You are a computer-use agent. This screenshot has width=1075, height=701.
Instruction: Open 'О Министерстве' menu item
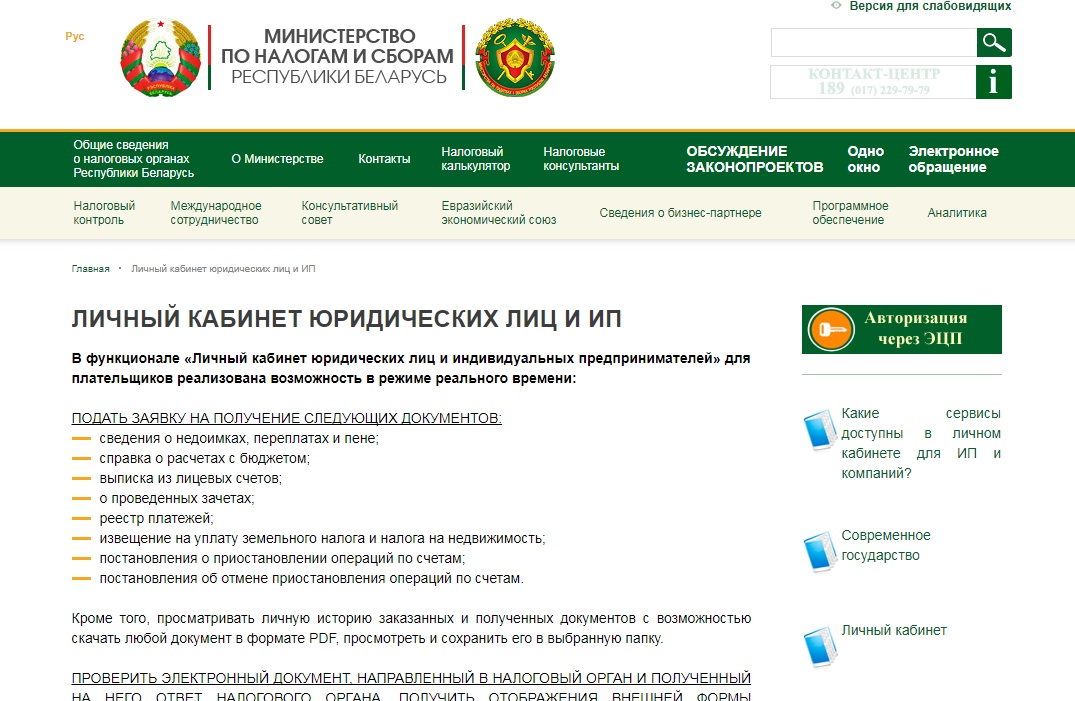click(277, 159)
